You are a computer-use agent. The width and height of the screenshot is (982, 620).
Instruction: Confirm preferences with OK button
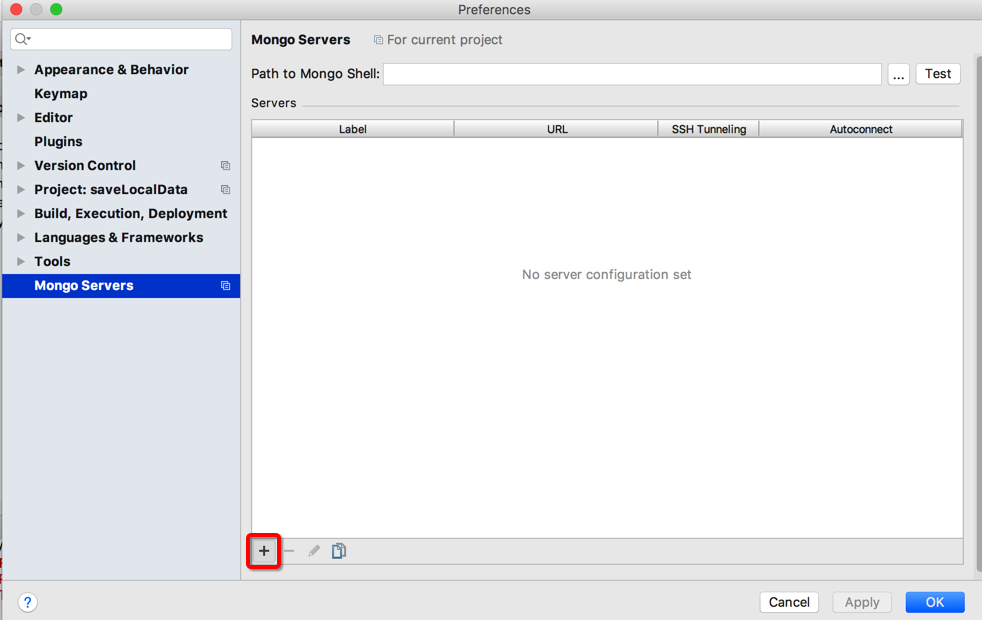pyautogui.click(x=935, y=602)
